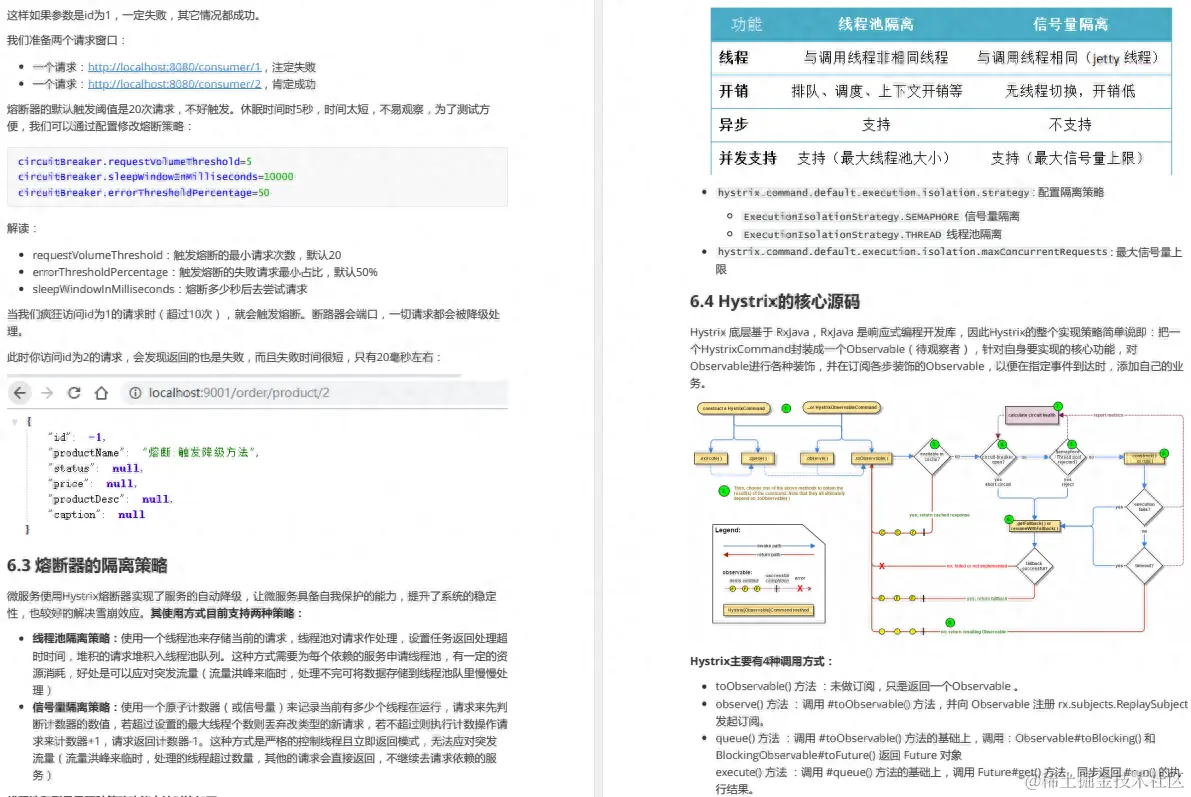The image size is (1191, 797).
Task: Click the line "我们准备两个请求窗口："
Action: click(67, 40)
